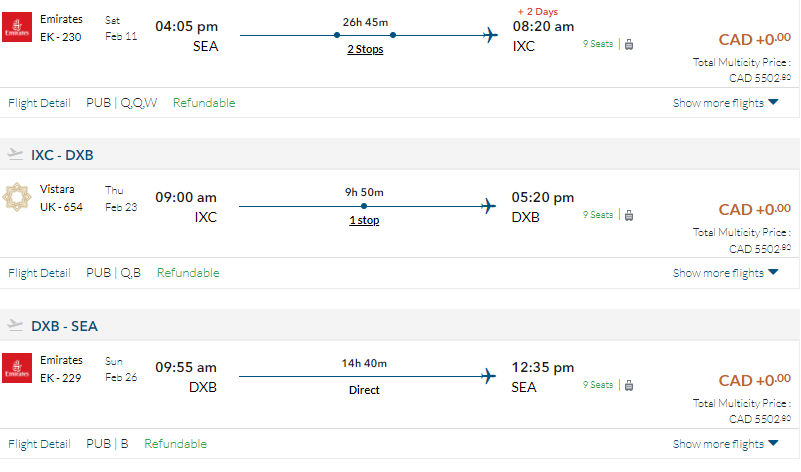Click the 1 stop link on Vistara flight
This screenshot has height=472, width=801.
(x=364, y=221)
